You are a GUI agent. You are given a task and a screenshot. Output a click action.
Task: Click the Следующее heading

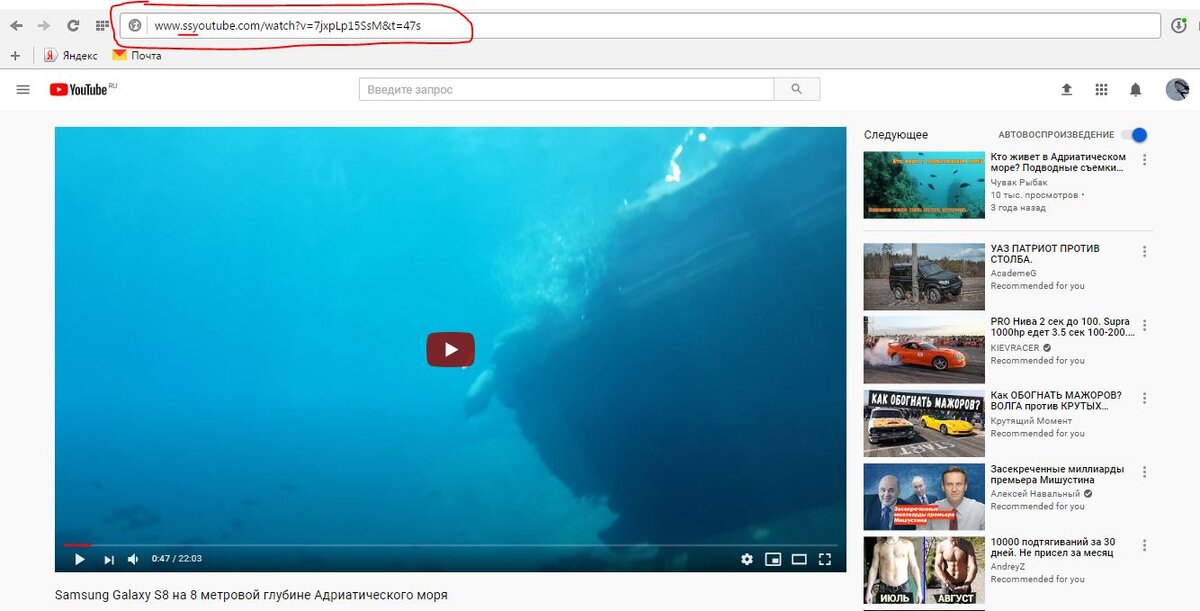click(896, 135)
